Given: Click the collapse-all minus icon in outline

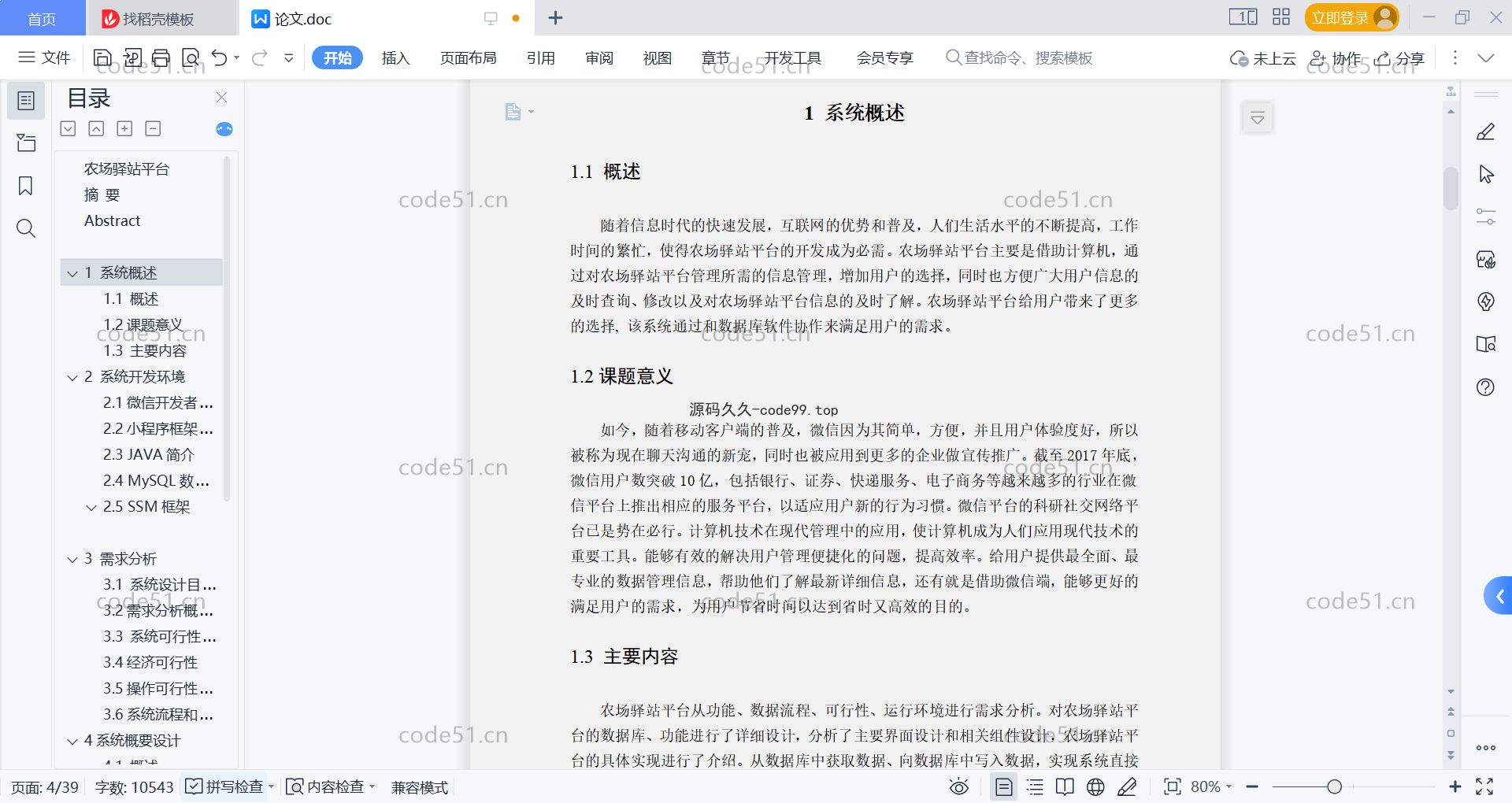Looking at the screenshot, I should coord(154,128).
